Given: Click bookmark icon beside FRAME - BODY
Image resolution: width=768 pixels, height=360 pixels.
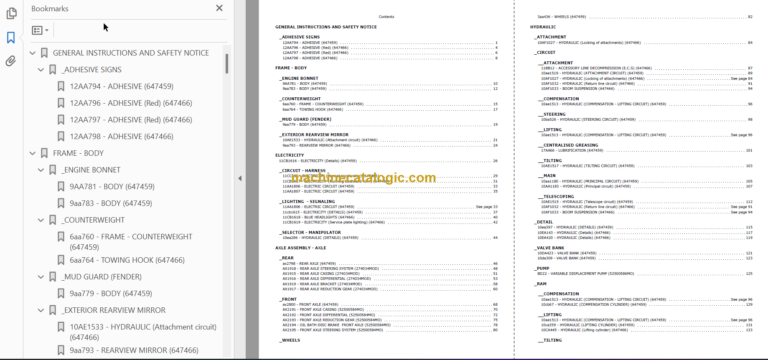Looking at the screenshot, I should [44, 153].
